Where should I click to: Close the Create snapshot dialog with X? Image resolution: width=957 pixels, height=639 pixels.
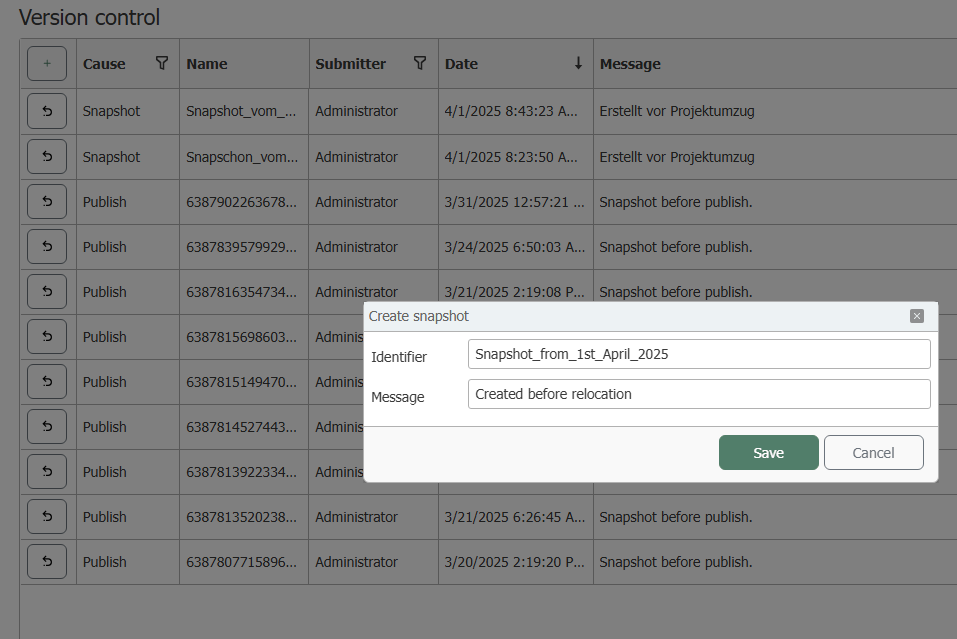point(917,316)
